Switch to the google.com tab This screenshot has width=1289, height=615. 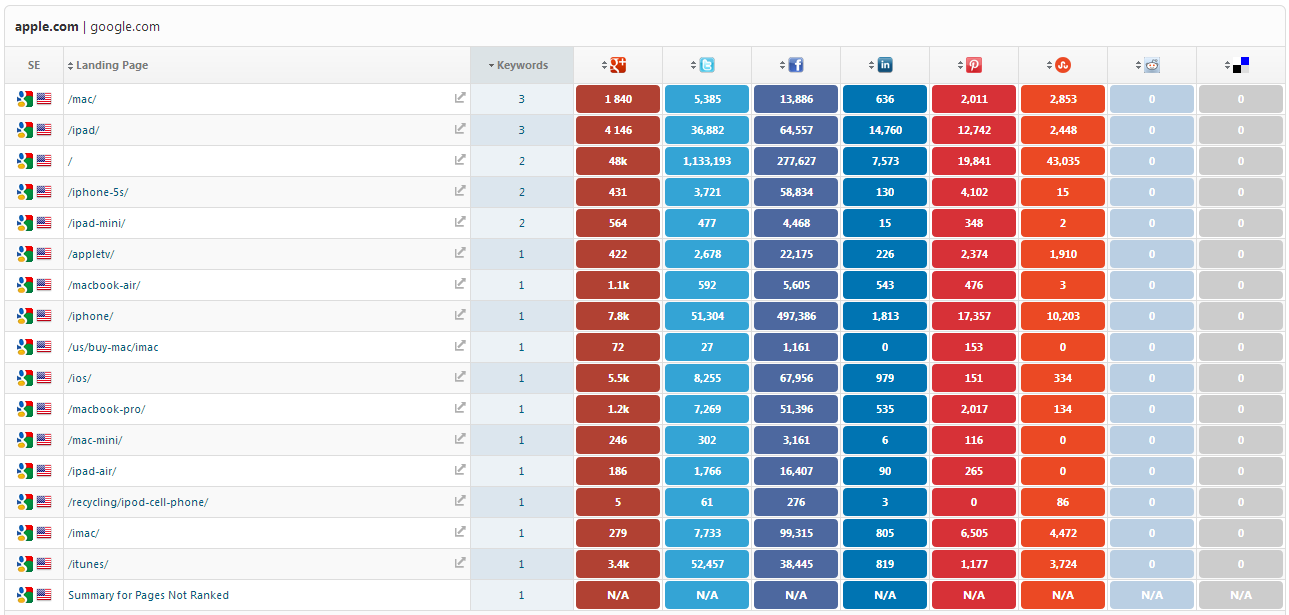pyautogui.click(x=125, y=27)
